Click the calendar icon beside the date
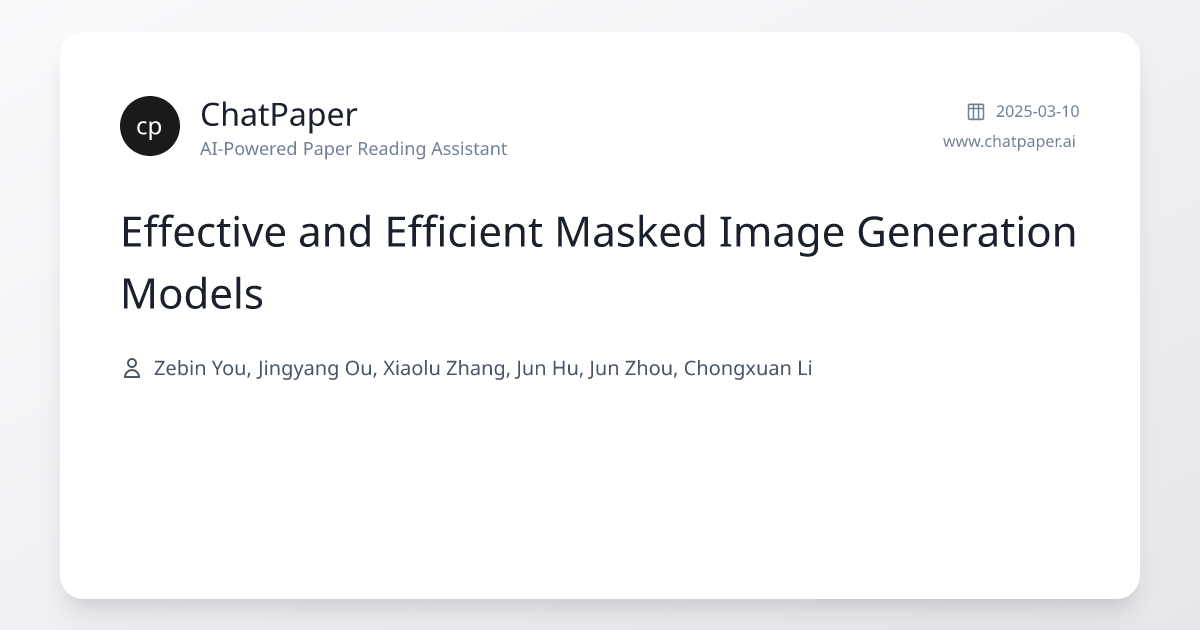Screen dimensions: 1200x630 click(x=976, y=111)
